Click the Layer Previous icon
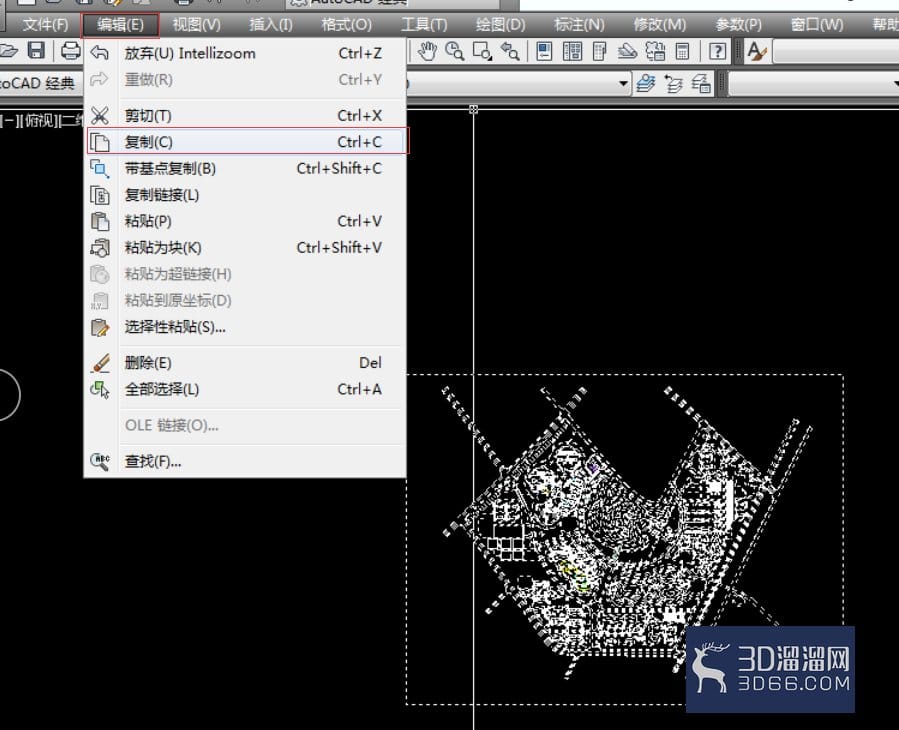This screenshot has width=899, height=730. tap(674, 84)
